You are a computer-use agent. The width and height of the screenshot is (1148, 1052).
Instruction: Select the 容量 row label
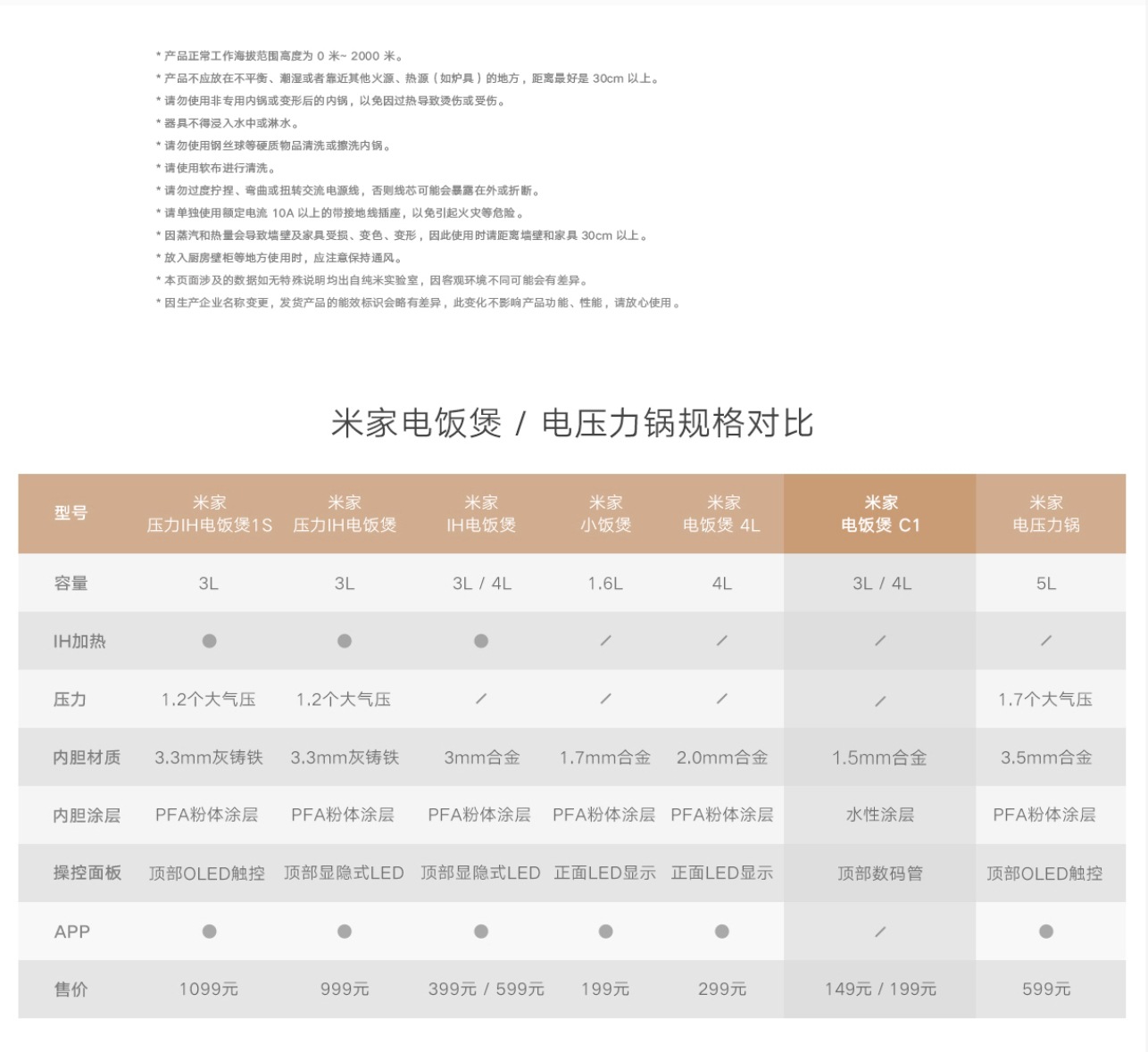(71, 584)
